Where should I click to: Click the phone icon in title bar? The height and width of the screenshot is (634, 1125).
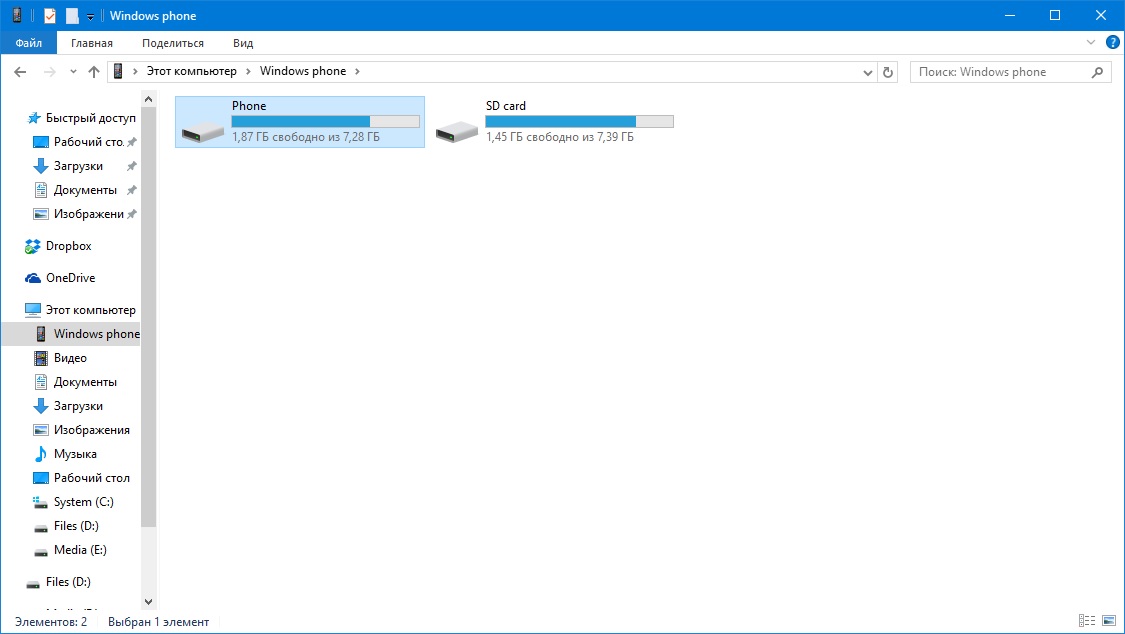(17, 15)
